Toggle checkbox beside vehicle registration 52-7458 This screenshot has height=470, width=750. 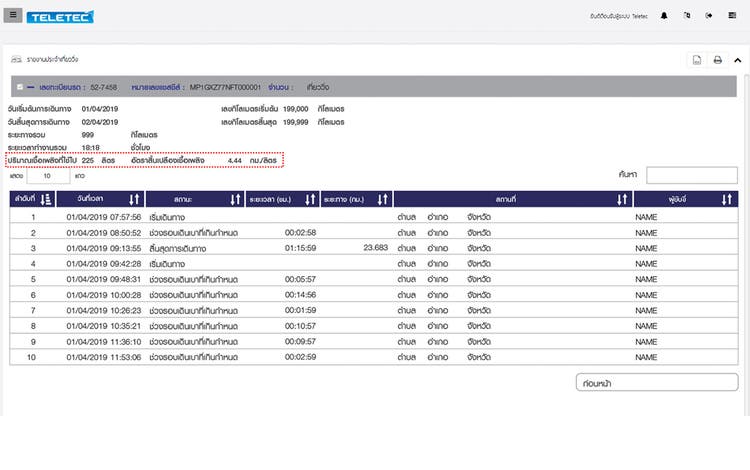tap(19, 88)
